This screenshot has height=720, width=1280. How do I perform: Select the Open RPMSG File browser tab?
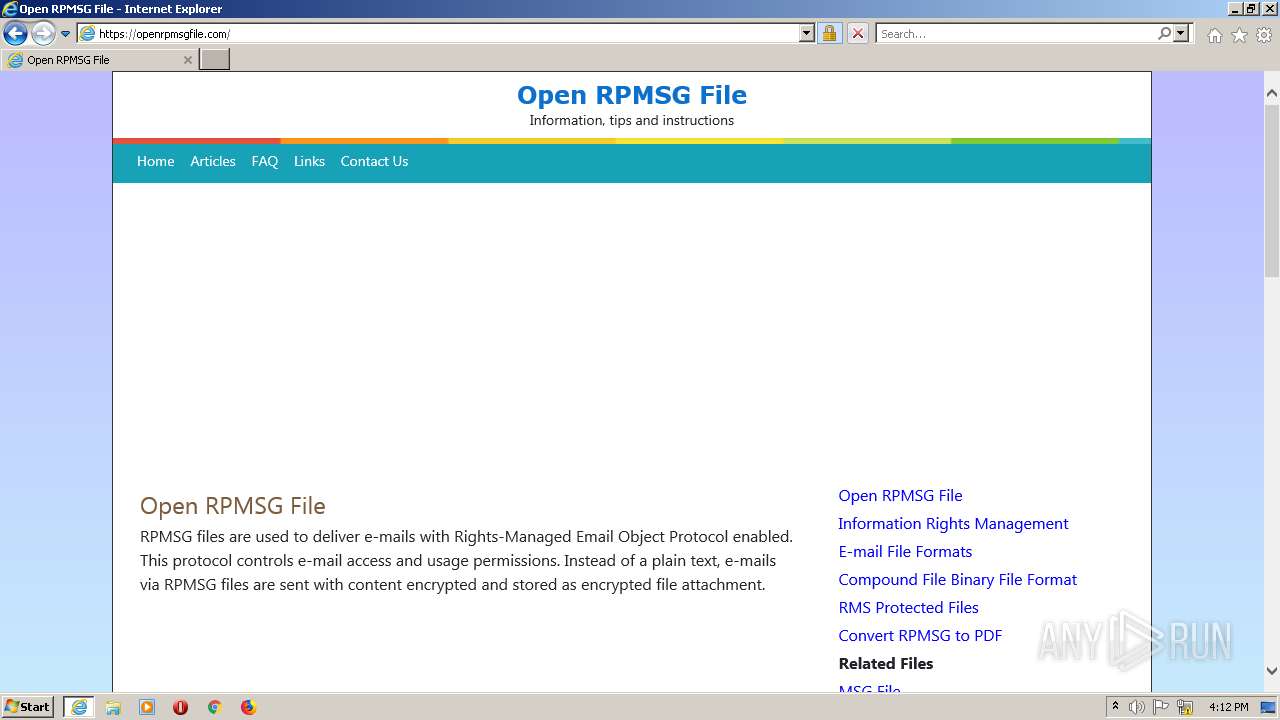[99, 60]
